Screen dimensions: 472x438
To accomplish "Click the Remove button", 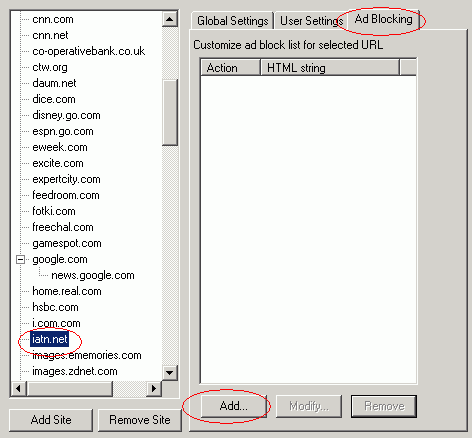I will pyautogui.click(x=384, y=406).
